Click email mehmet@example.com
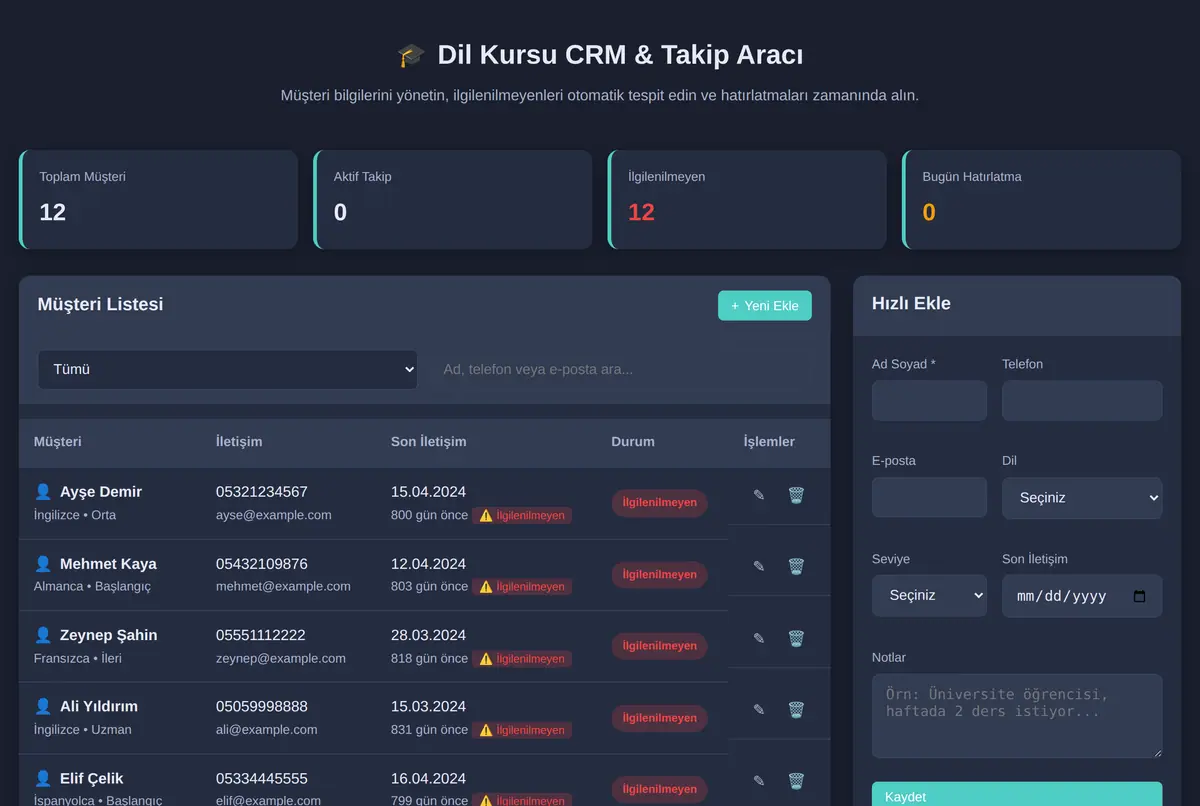The height and width of the screenshot is (806, 1200). tap(283, 587)
